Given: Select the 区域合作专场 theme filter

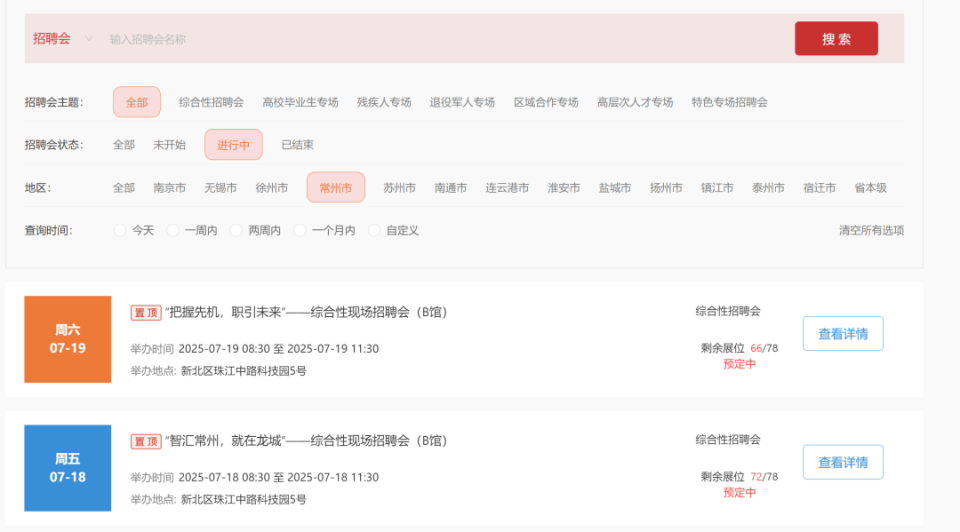Looking at the screenshot, I should tap(546, 102).
